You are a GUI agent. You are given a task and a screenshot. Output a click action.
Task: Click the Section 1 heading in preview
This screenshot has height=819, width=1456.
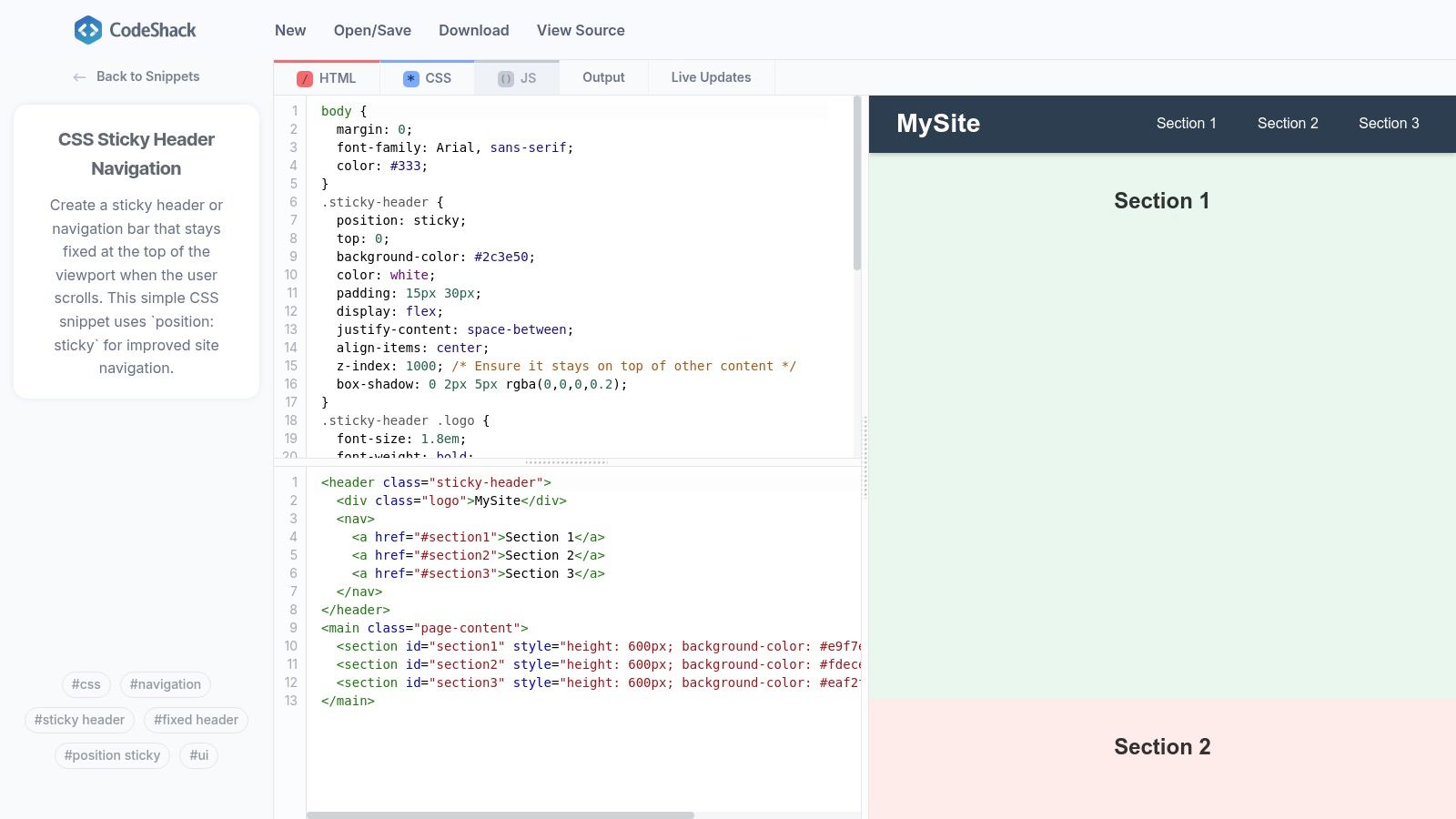1162,201
